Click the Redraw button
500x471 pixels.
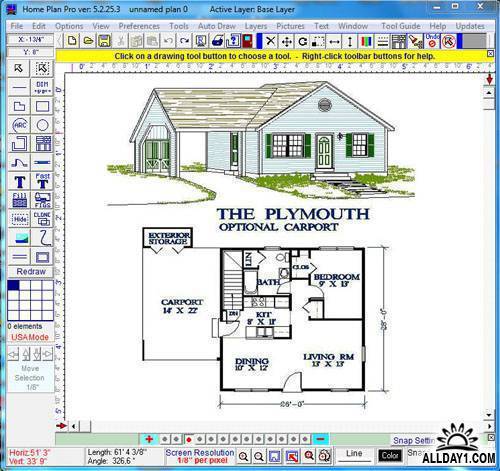coord(31,271)
